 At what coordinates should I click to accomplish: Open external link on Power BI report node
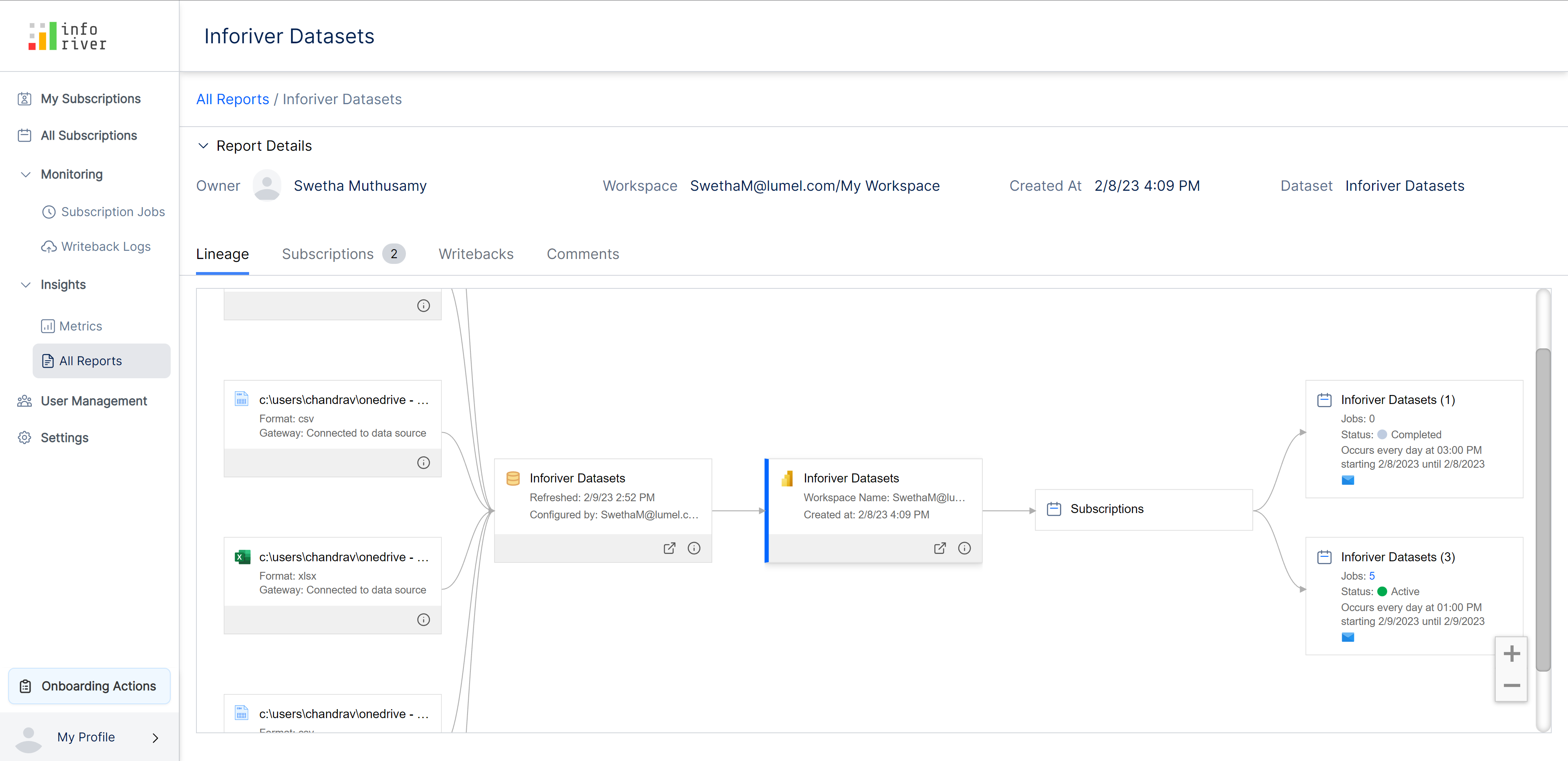939,548
